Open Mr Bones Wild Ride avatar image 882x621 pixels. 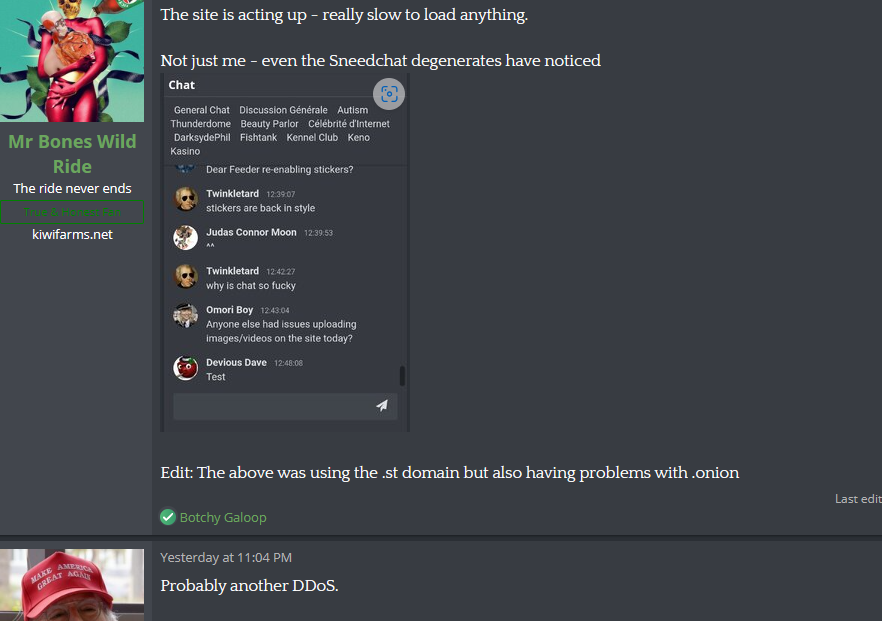pos(72,61)
